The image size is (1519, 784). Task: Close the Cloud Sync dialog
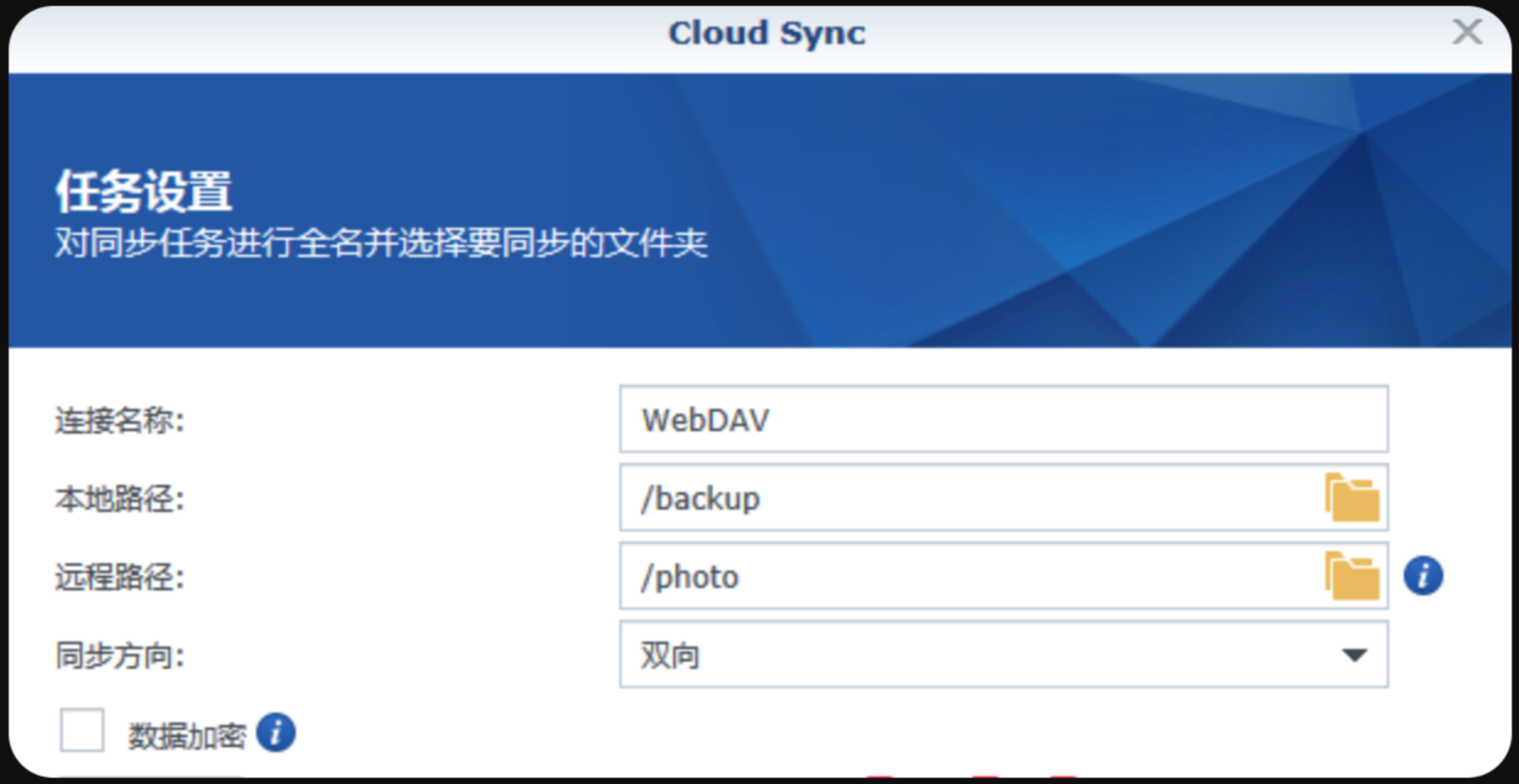[1467, 33]
